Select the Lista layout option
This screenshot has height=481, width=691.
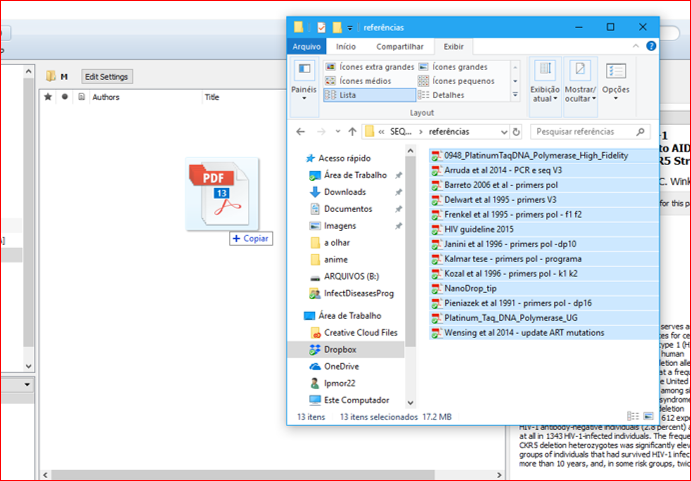point(369,95)
